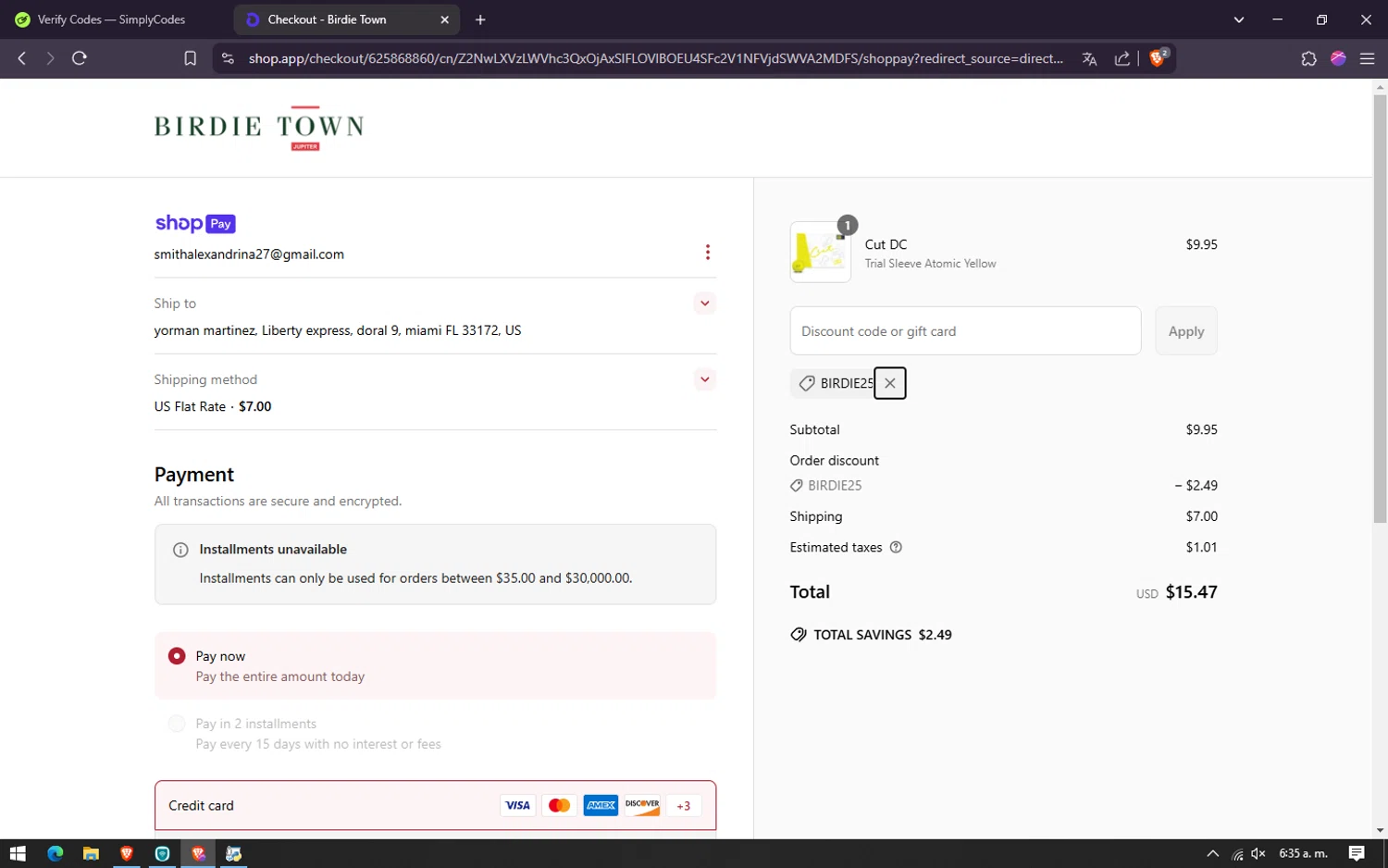This screenshot has height=868, width=1388.
Task: Open the browser main menu
Action: click(1367, 58)
